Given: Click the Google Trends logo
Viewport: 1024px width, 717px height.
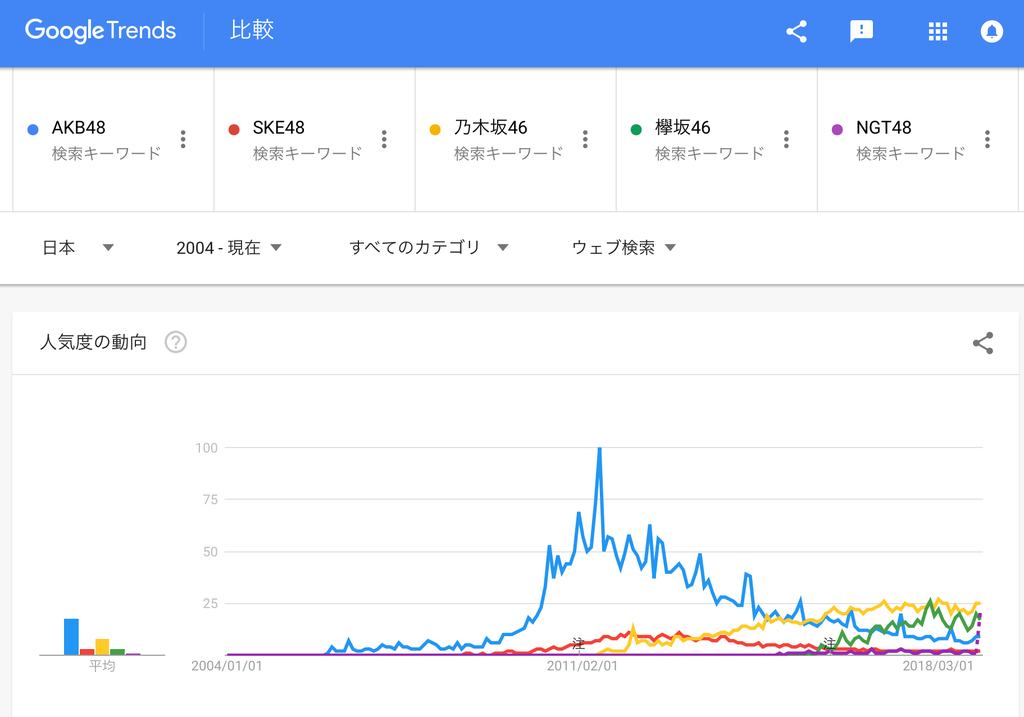Looking at the screenshot, I should [x=101, y=31].
